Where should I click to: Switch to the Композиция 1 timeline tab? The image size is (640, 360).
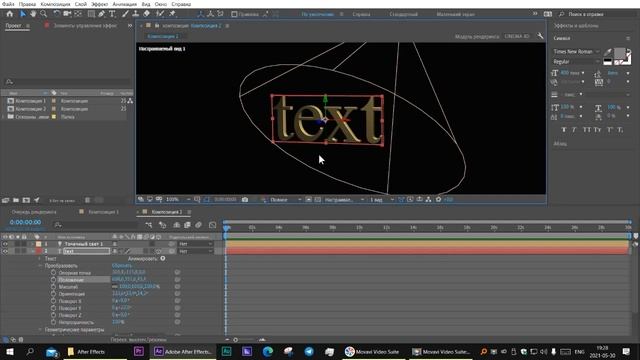click(103, 212)
